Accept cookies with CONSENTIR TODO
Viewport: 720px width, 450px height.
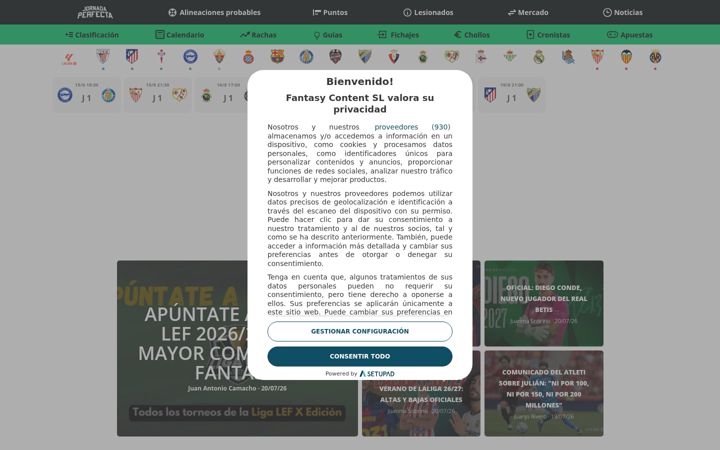[360, 356]
